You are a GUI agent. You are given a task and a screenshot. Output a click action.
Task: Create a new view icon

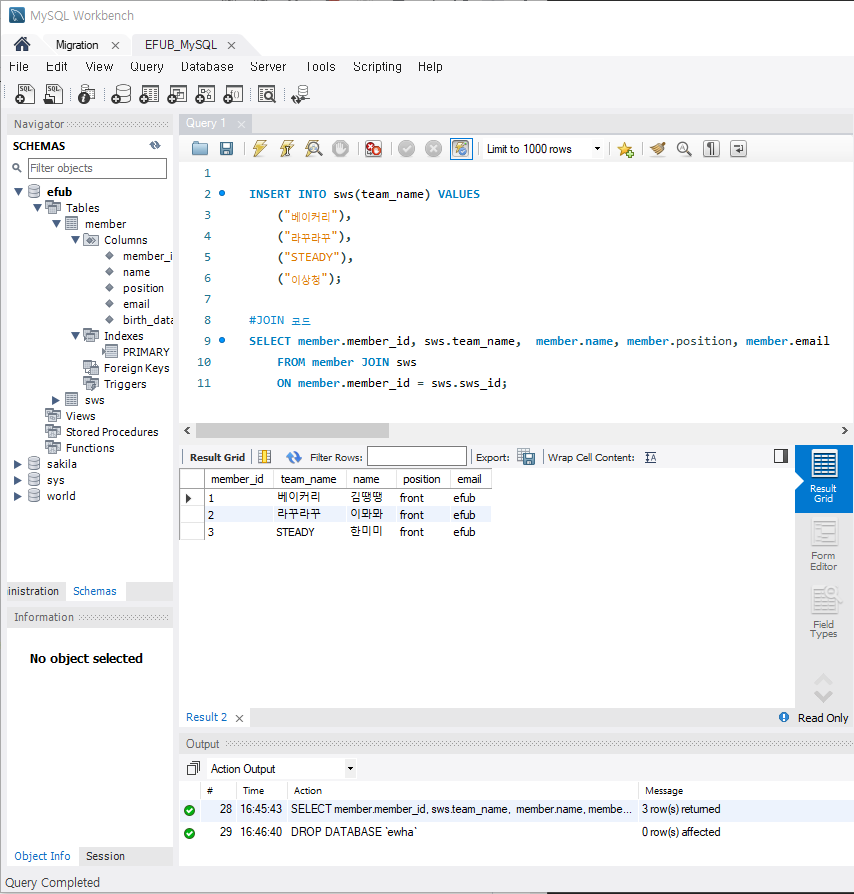[177, 94]
